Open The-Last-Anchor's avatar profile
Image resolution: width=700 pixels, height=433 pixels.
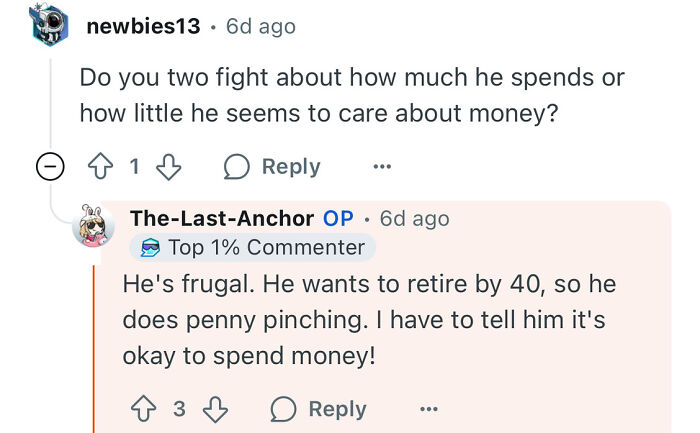[94, 227]
